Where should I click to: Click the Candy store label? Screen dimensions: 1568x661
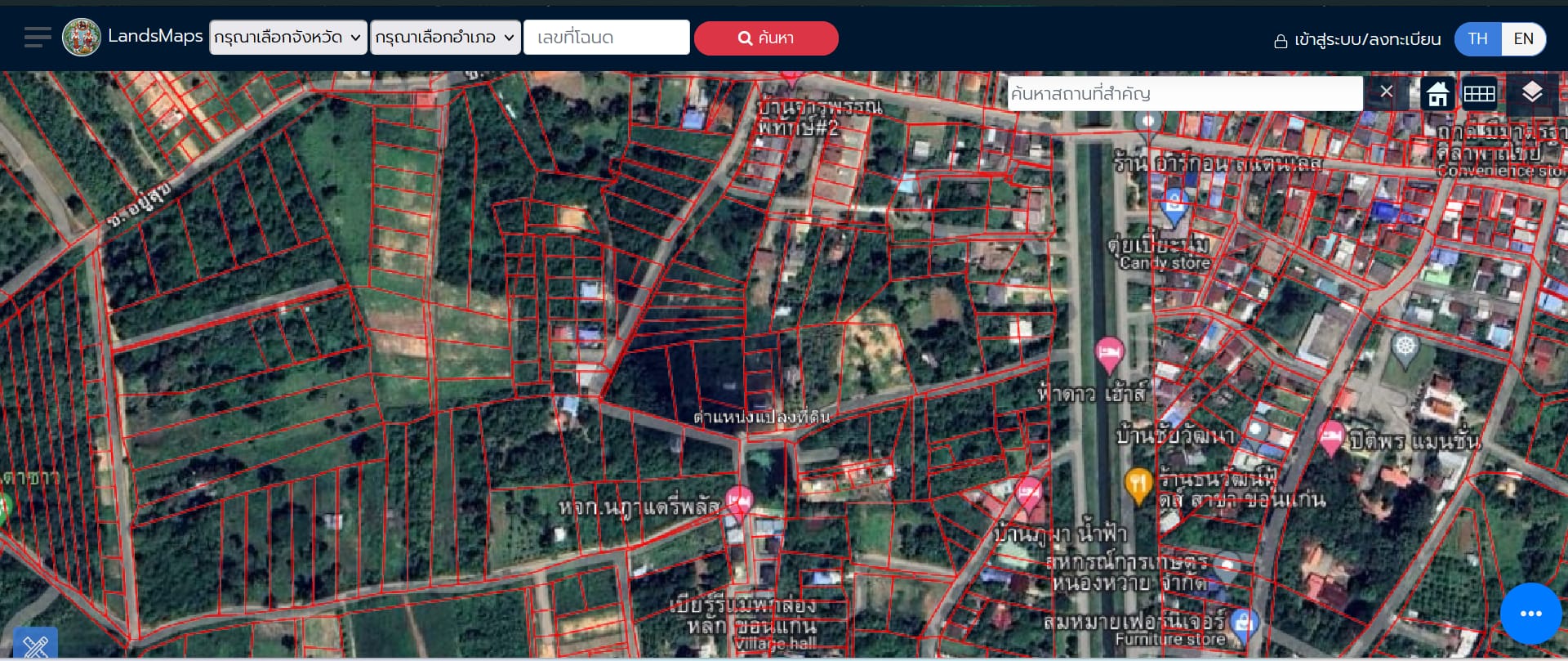point(1165,263)
